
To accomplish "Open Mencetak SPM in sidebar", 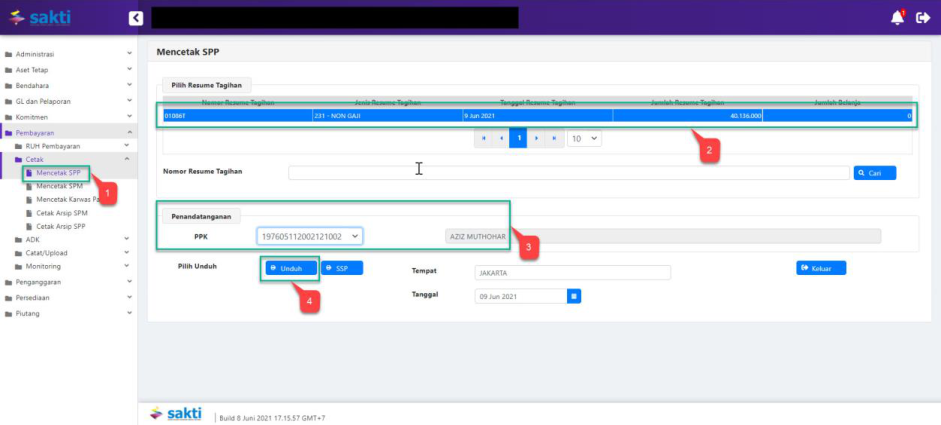I will [62, 186].
